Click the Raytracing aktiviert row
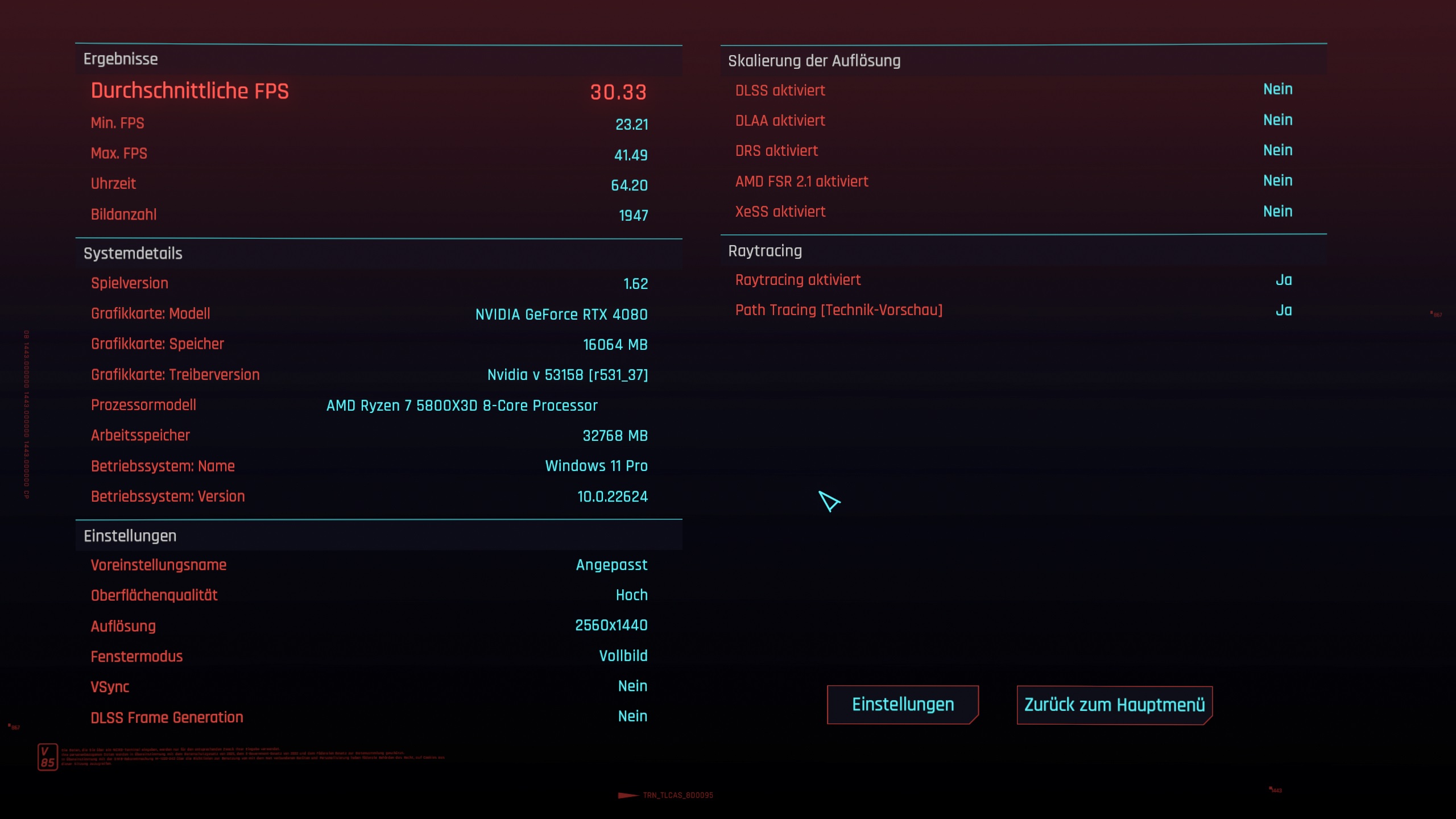Viewport: 1456px width, 819px height. coord(797,280)
